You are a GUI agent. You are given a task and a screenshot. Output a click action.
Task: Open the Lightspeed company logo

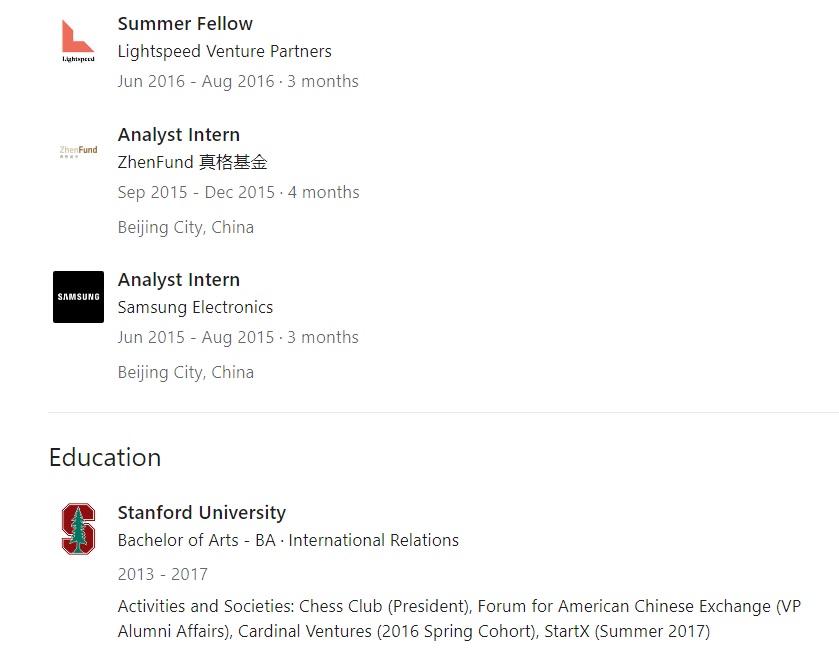tap(78, 41)
